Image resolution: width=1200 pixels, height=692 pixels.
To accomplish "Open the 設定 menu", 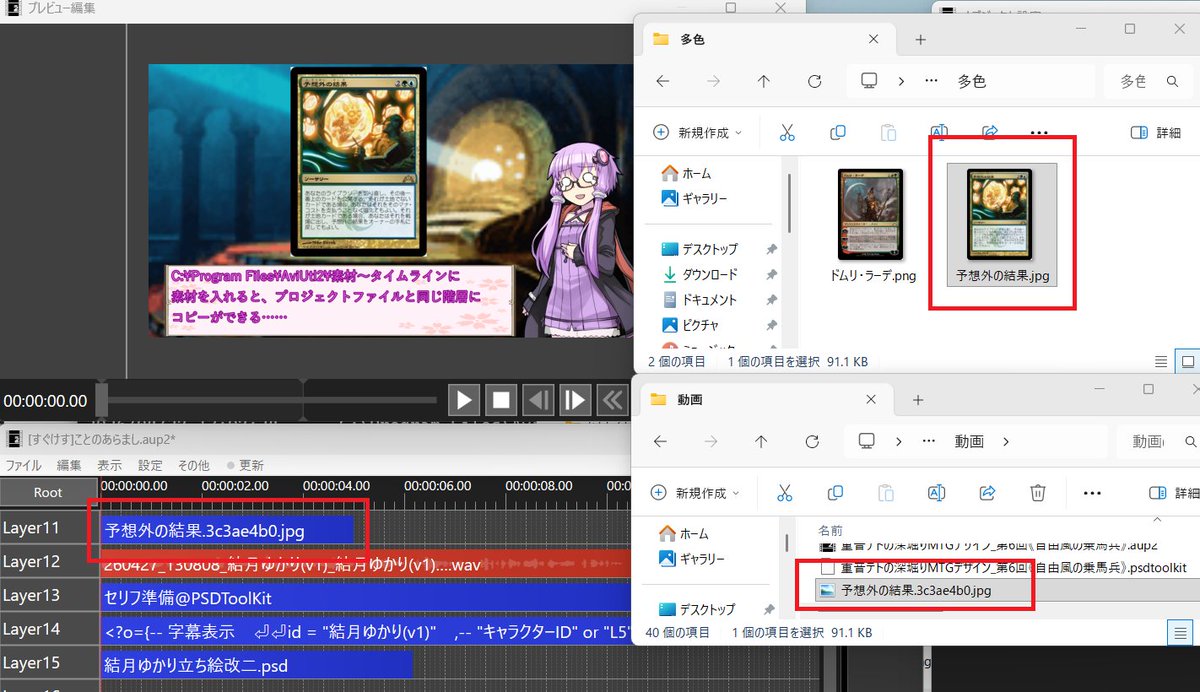I will click(150, 465).
